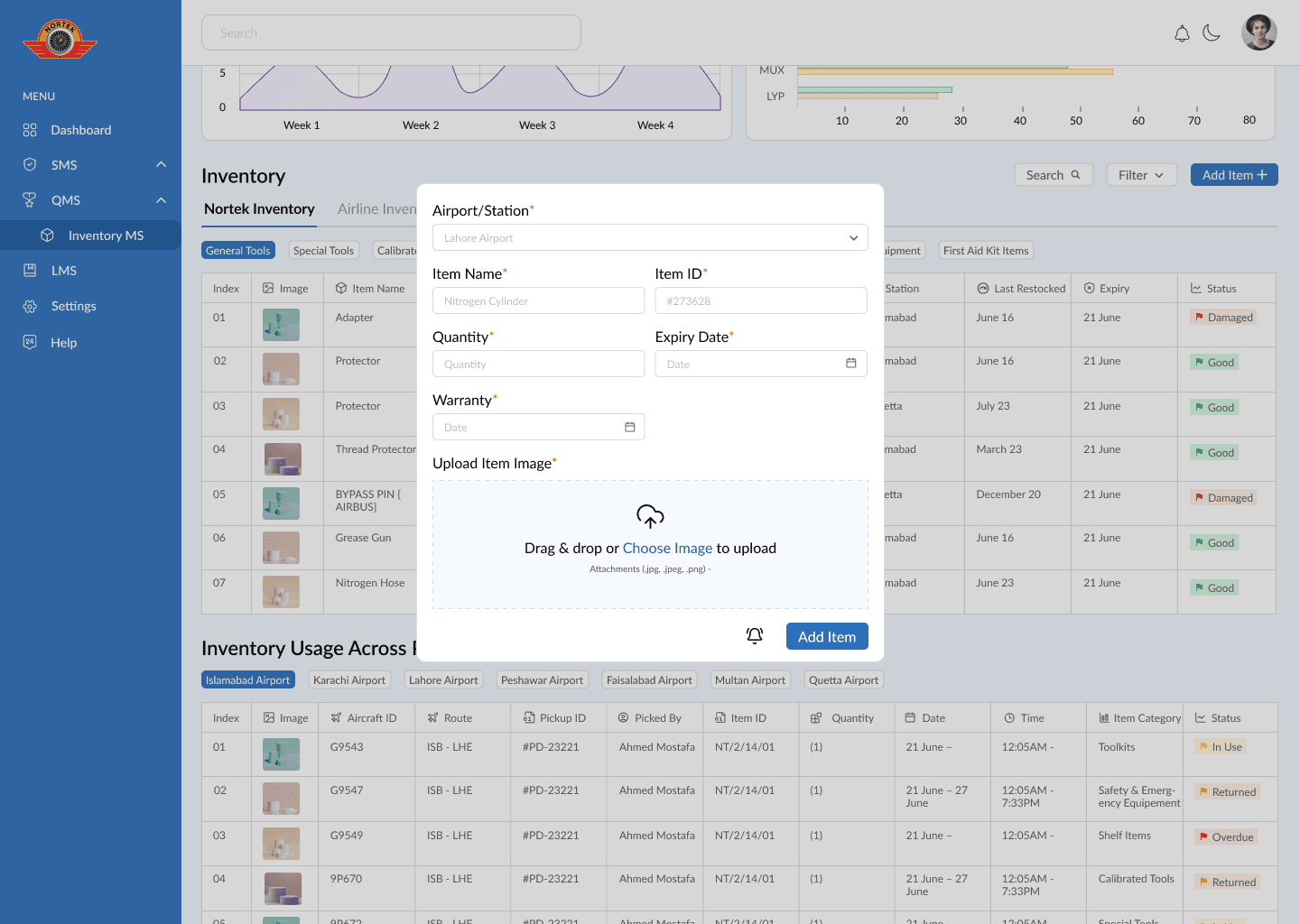Open the Filter dropdown
This screenshot has height=924, width=1300.
point(1142,175)
